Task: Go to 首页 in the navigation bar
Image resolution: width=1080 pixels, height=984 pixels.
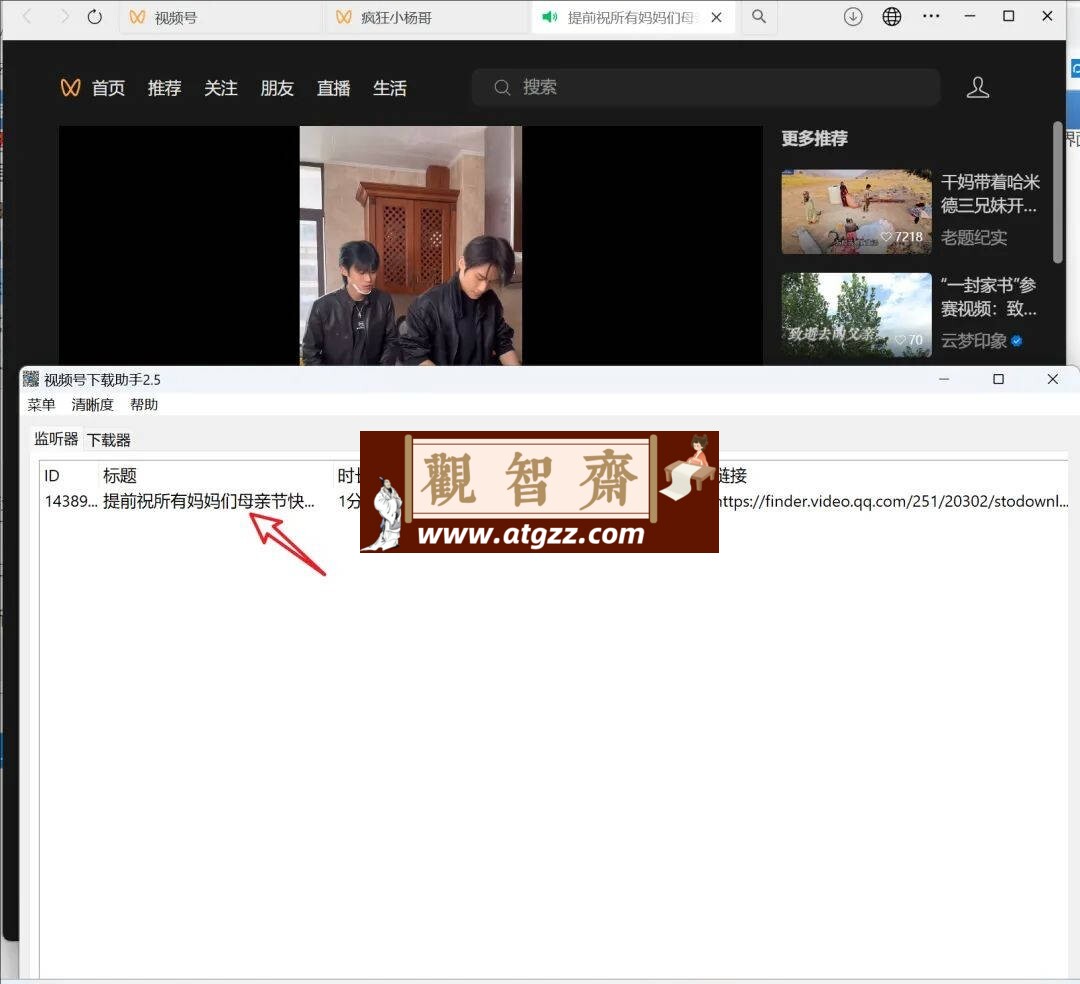Action: point(108,88)
